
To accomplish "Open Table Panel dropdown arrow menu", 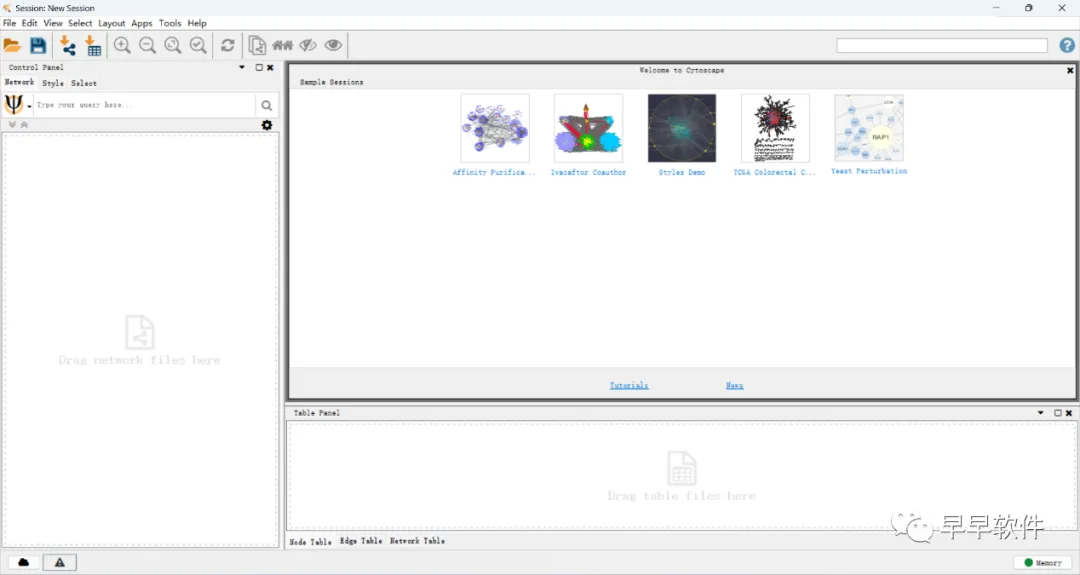I will [1041, 413].
